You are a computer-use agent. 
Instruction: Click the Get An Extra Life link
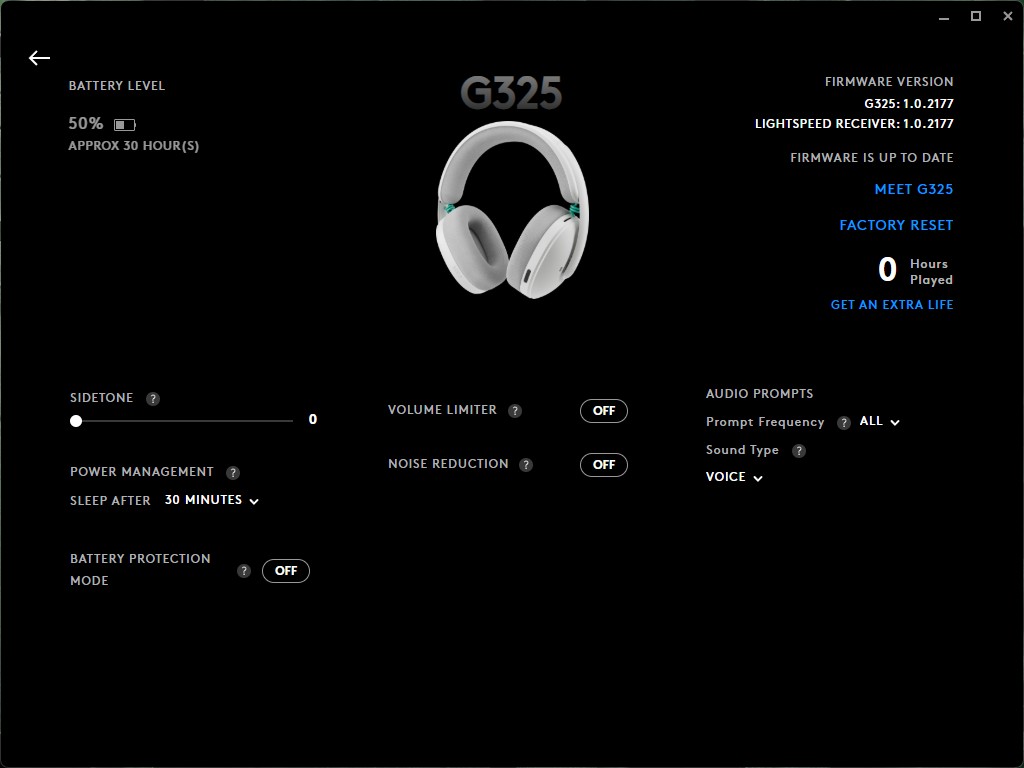(892, 304)
